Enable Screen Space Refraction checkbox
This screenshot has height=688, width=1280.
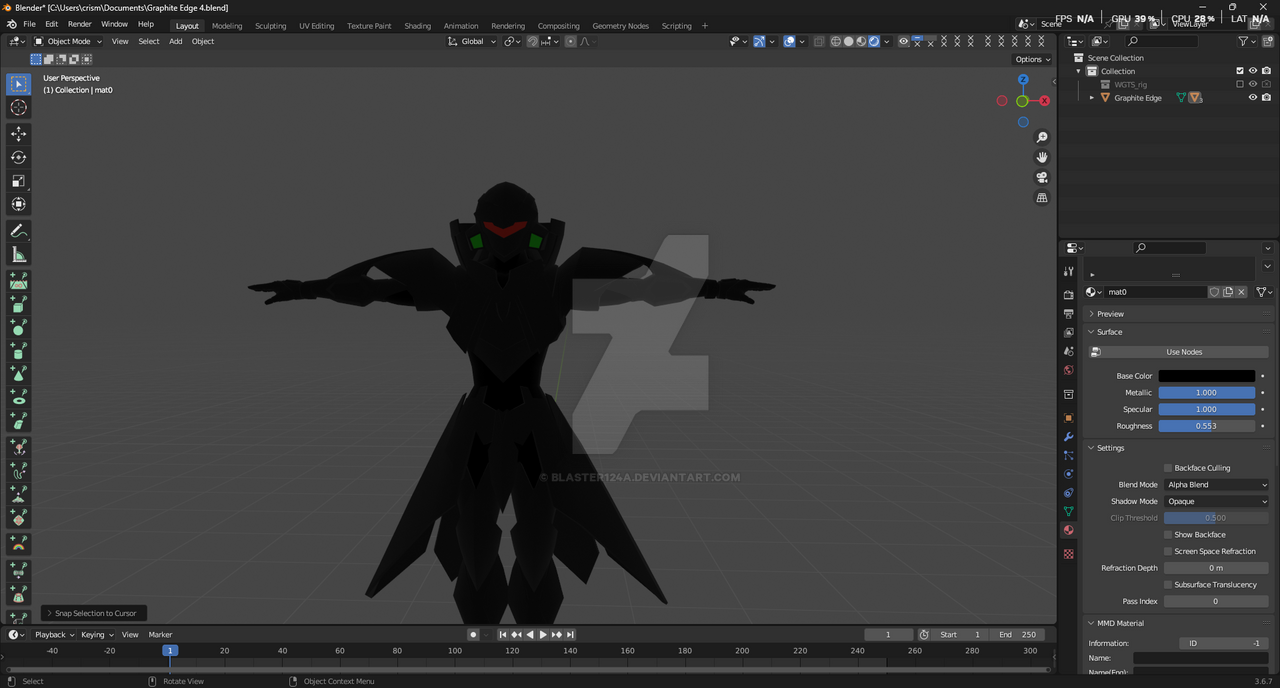point(1168,551)
